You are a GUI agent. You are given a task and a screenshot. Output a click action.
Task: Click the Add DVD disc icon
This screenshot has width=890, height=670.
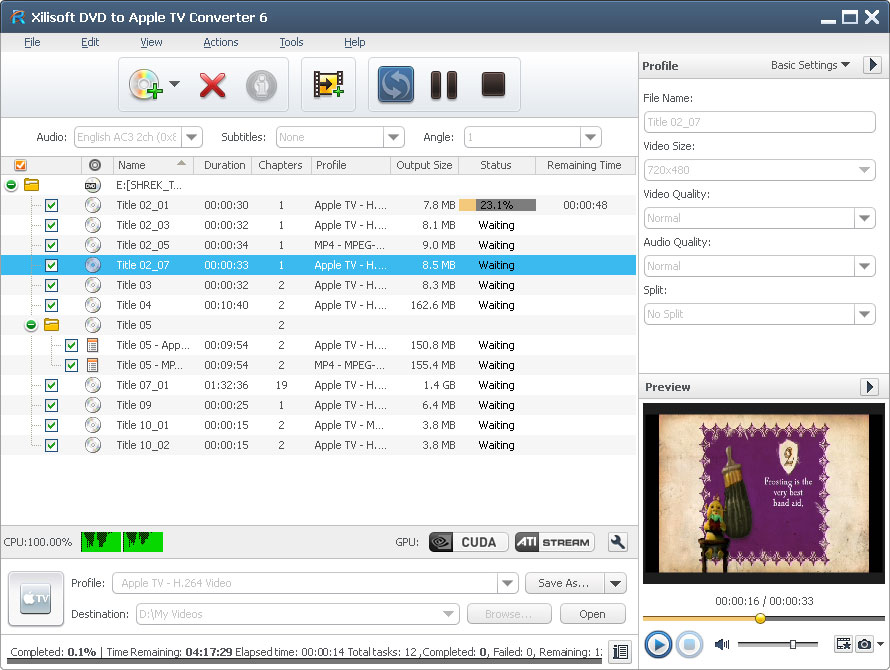144,85
